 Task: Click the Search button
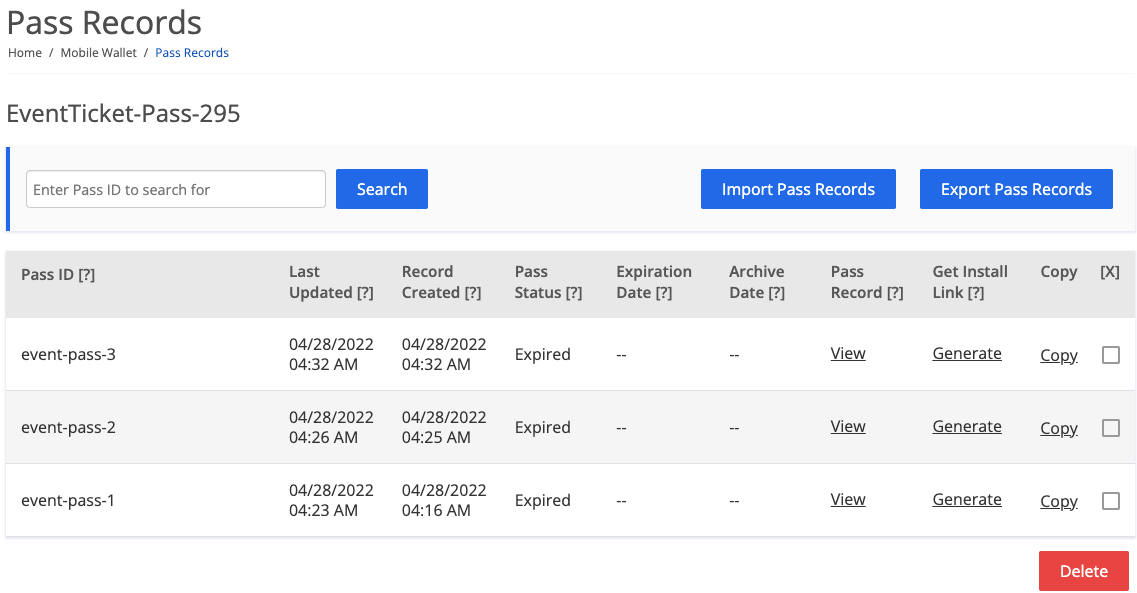pos(381,189)
